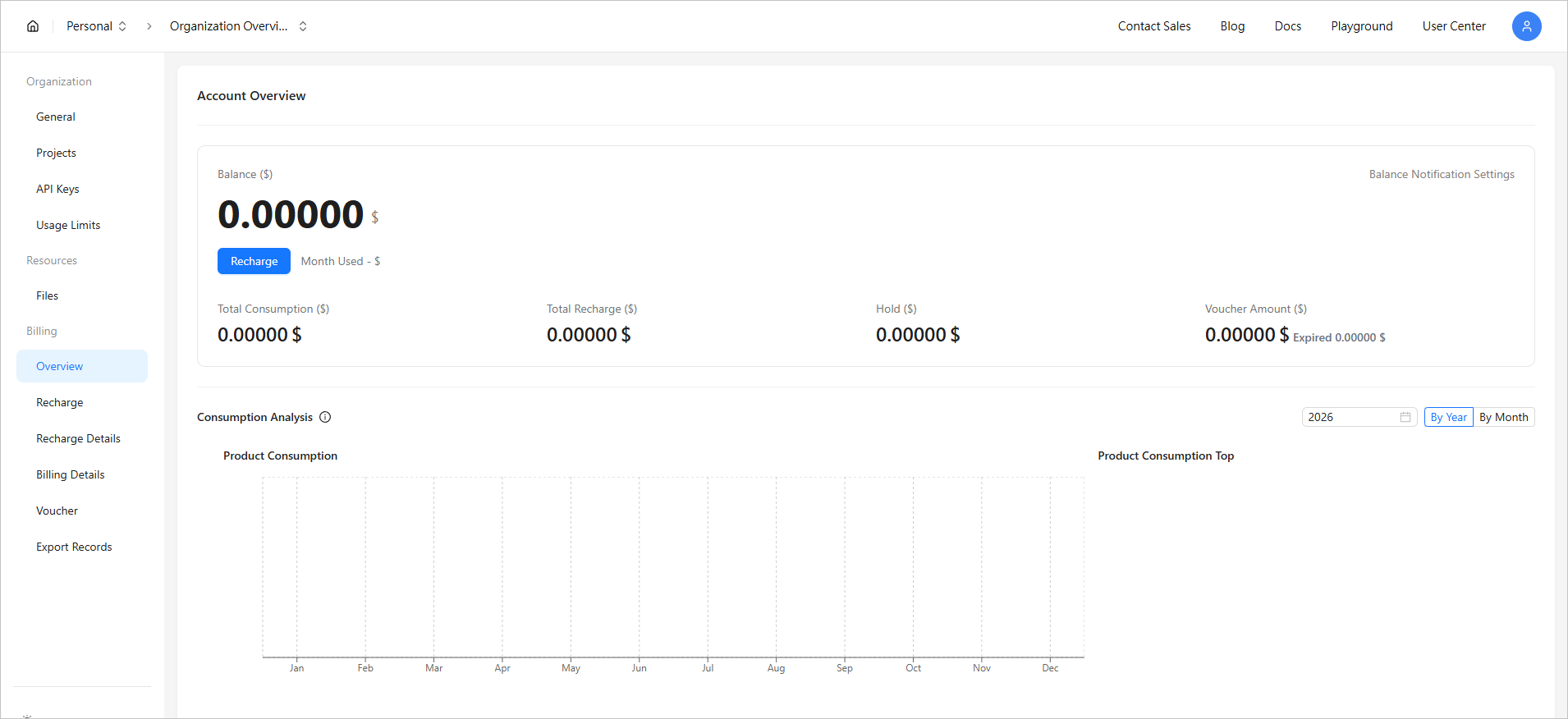
Task: Select Billing Details in the sidebar
Action: point(71,474)
